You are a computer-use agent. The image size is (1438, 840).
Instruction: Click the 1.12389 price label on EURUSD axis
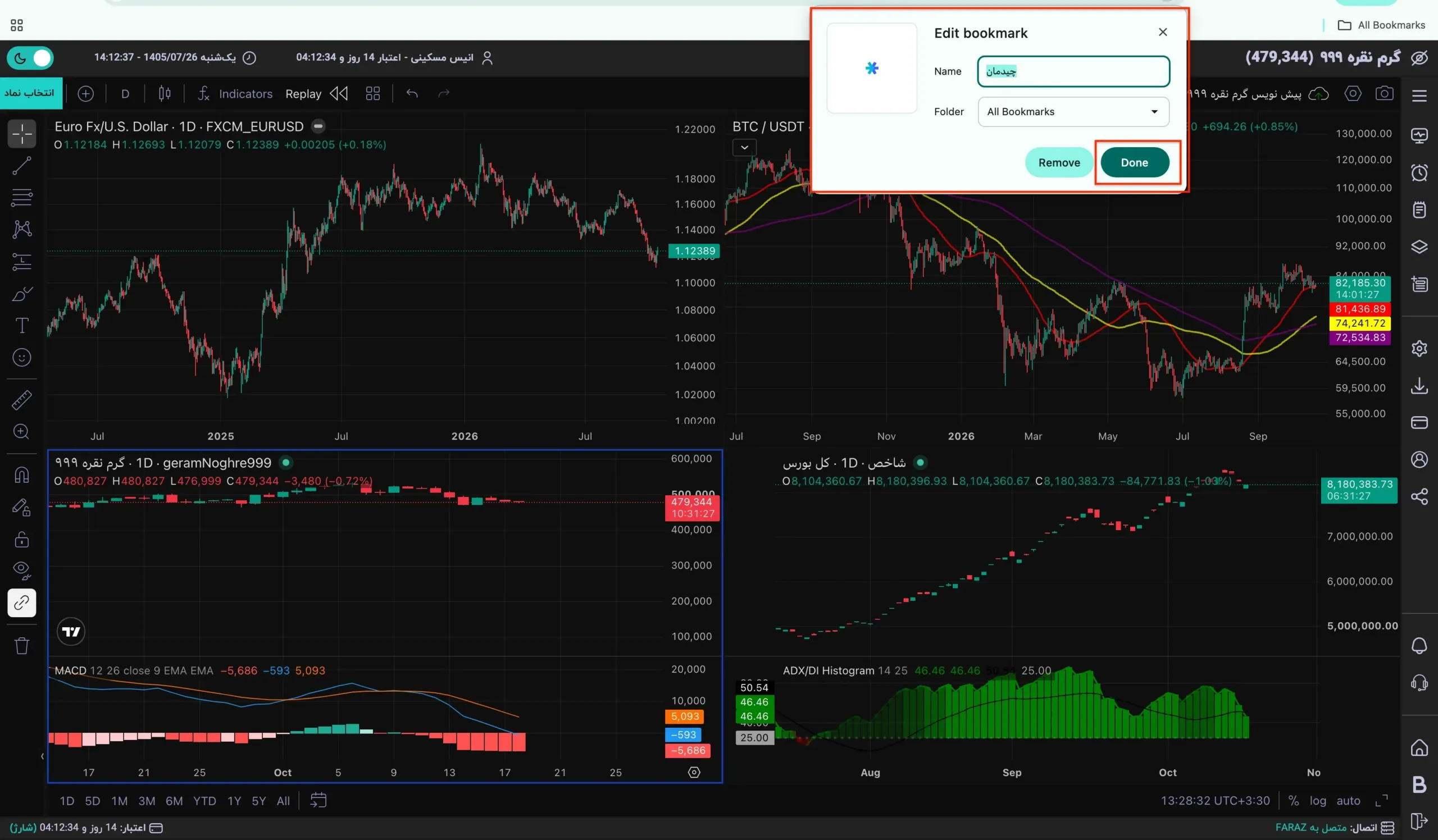pos(694,251)
